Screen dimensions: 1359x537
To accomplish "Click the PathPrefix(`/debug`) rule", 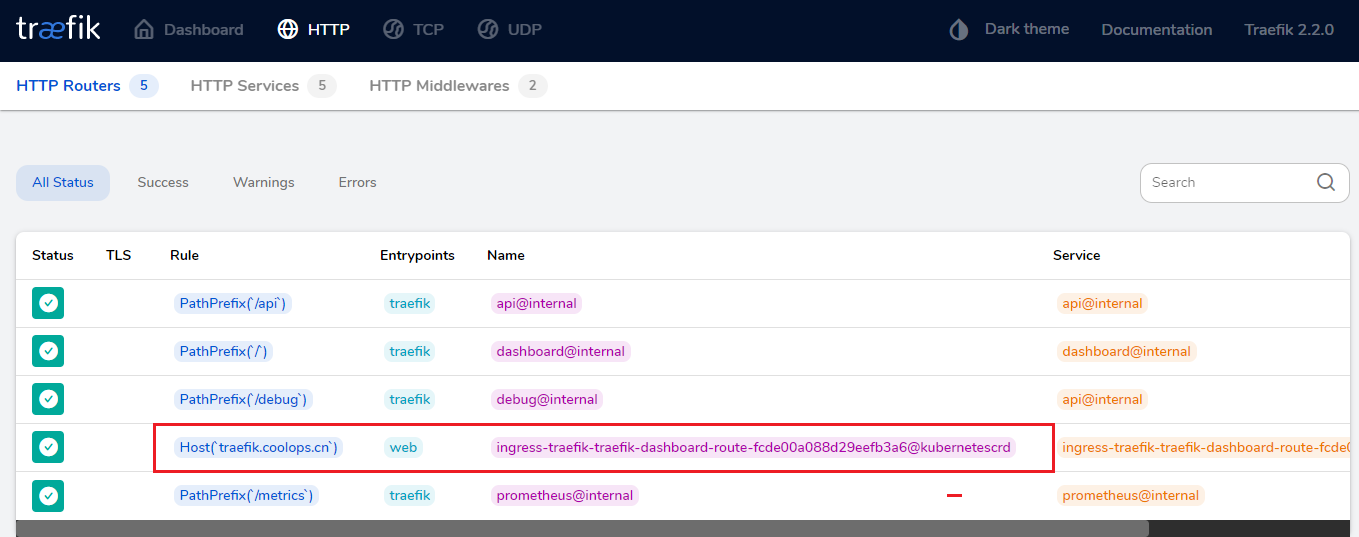I will pos(243,399).
